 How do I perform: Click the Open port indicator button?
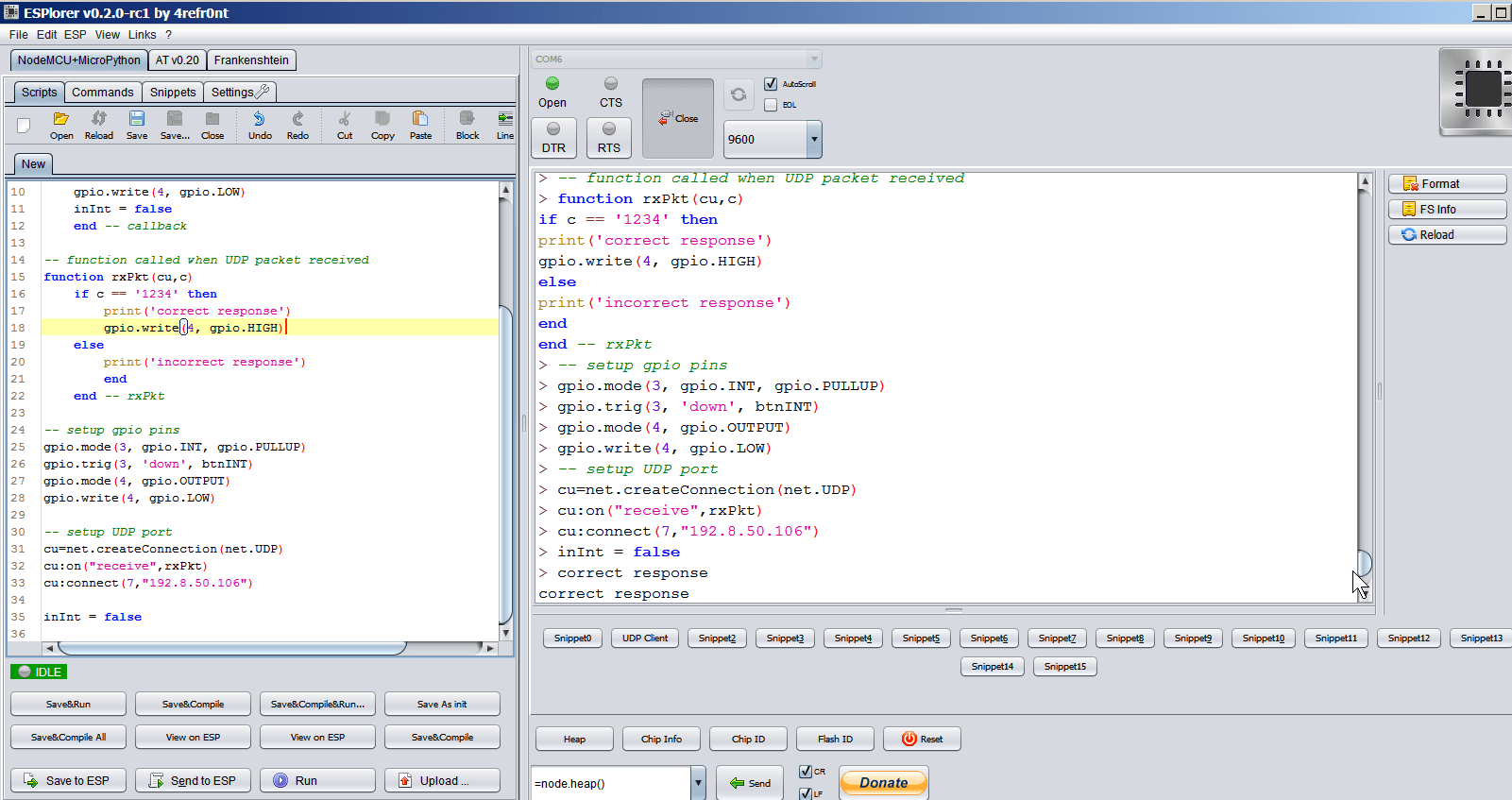tap(552, 93)
